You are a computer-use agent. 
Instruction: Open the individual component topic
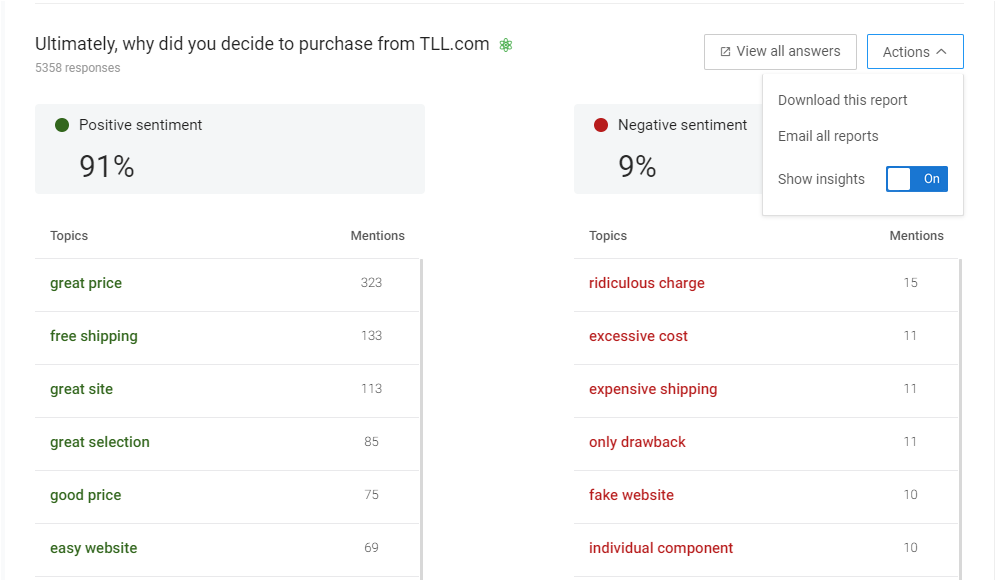660,548
